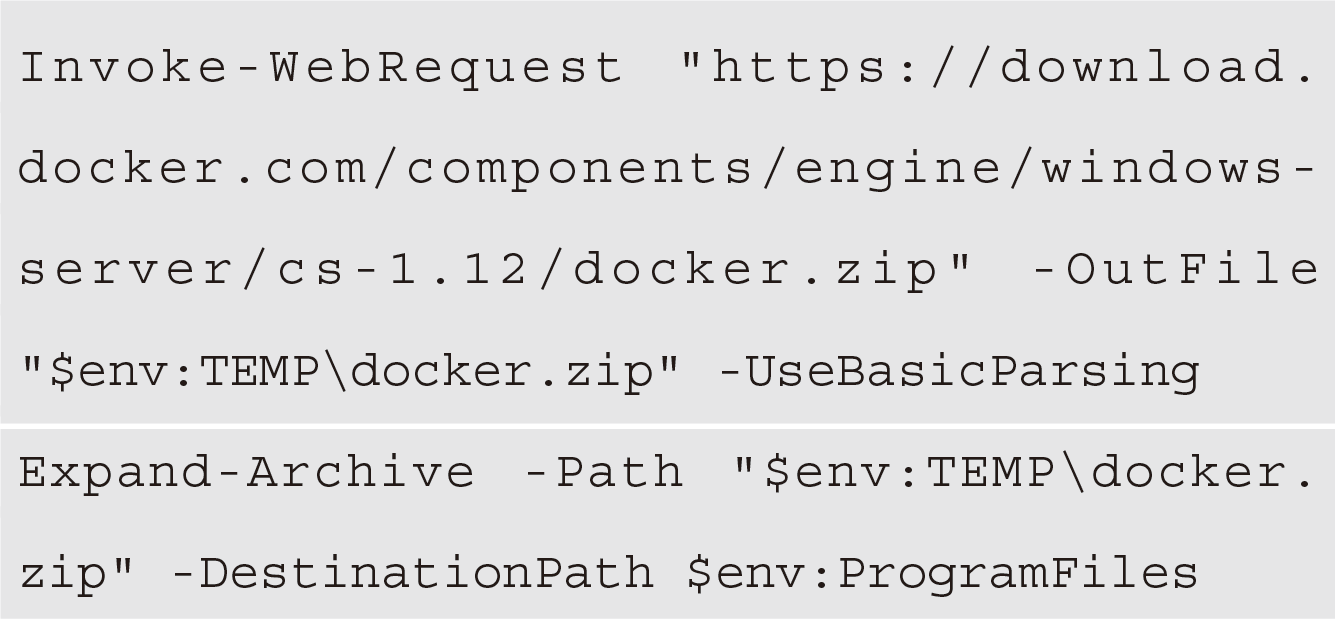The height and width of the screenshot is (621, 1337).
Task: Click the cs-1.12 version segment
Action: 463,270
